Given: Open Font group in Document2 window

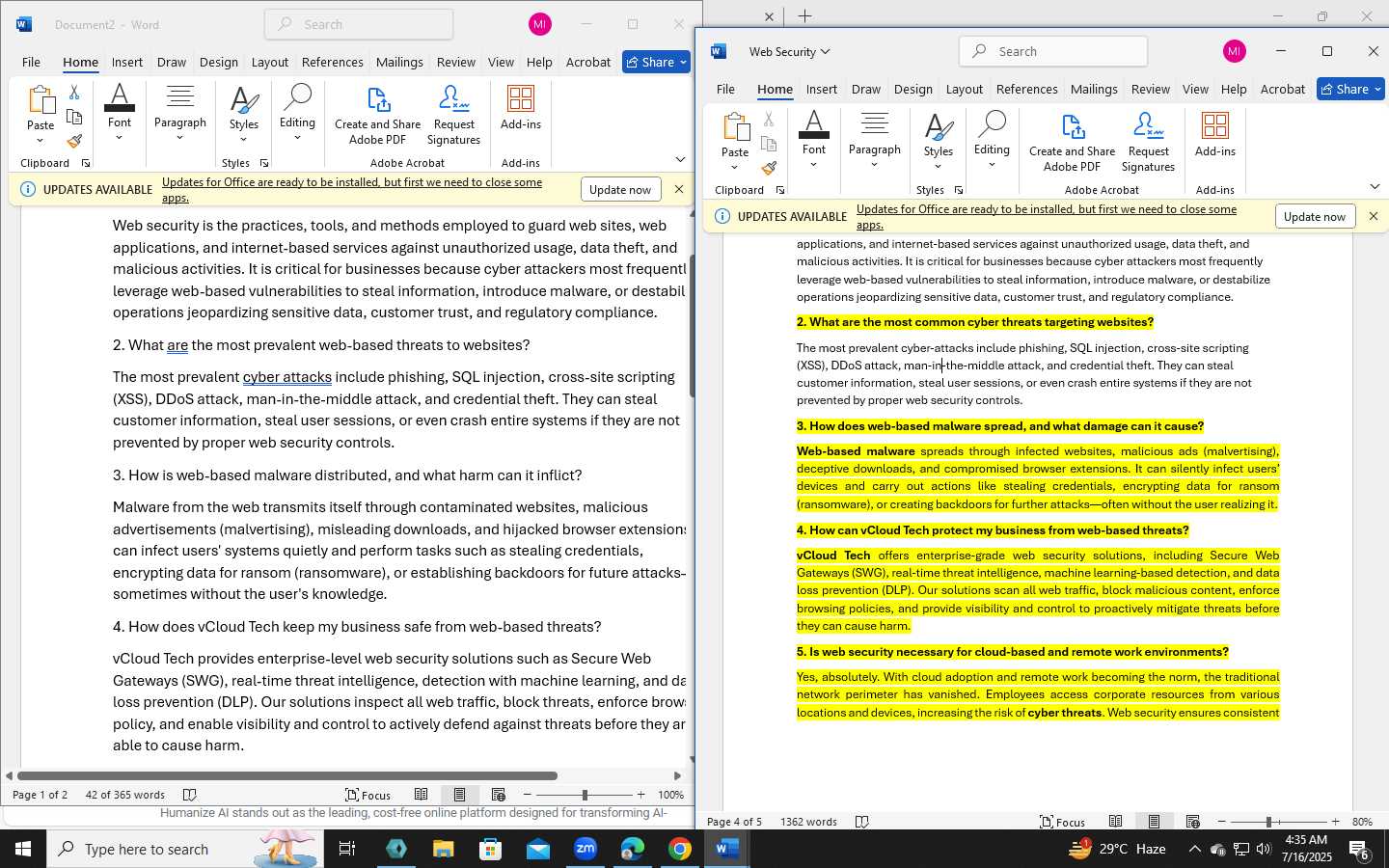Looking at the screenshot, I should [x=120, y=112].
